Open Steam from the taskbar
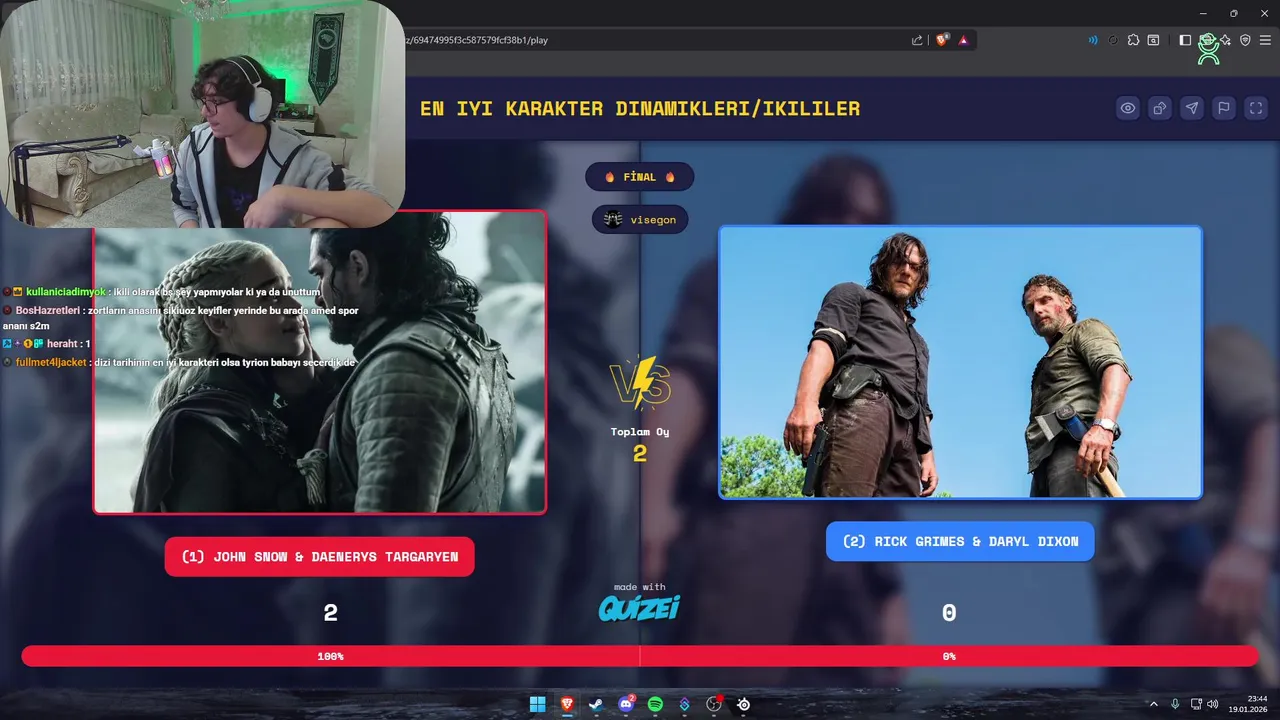The height and width of the screenshot is (720, 1280). (596, 704)
